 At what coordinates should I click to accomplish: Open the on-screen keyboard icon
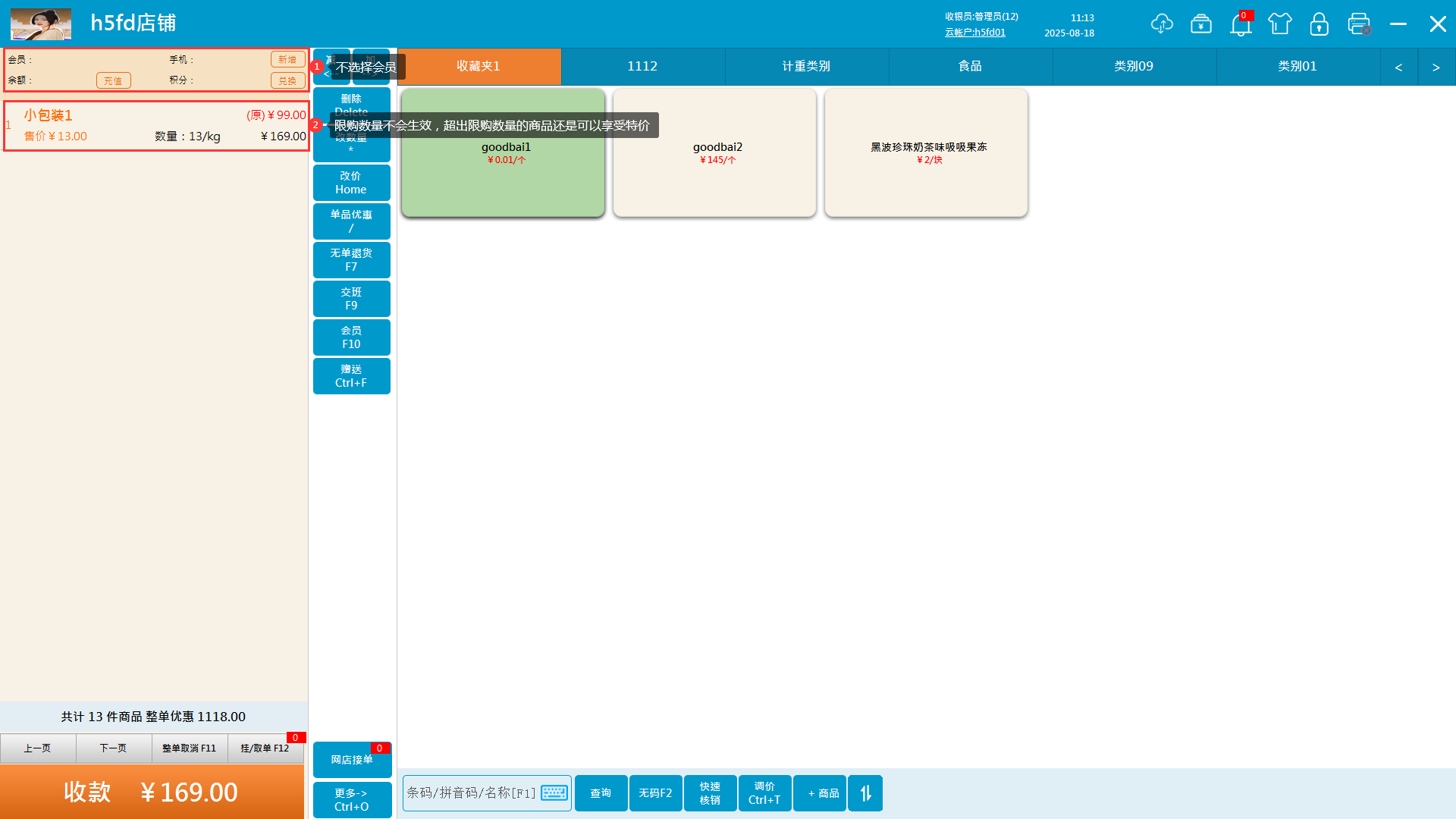point(554,792)
